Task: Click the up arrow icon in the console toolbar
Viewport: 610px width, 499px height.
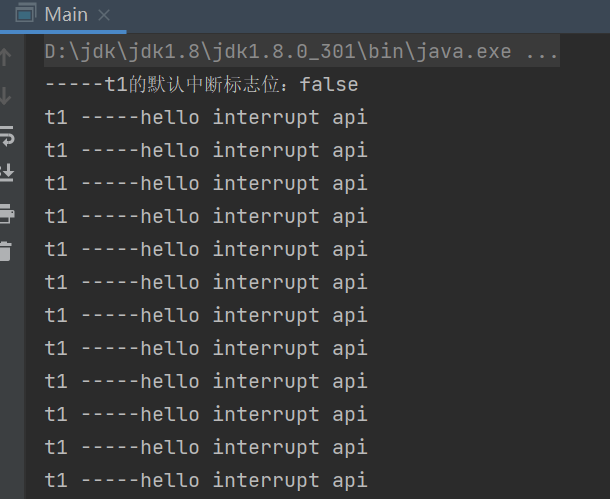Action: pos(6,57)
